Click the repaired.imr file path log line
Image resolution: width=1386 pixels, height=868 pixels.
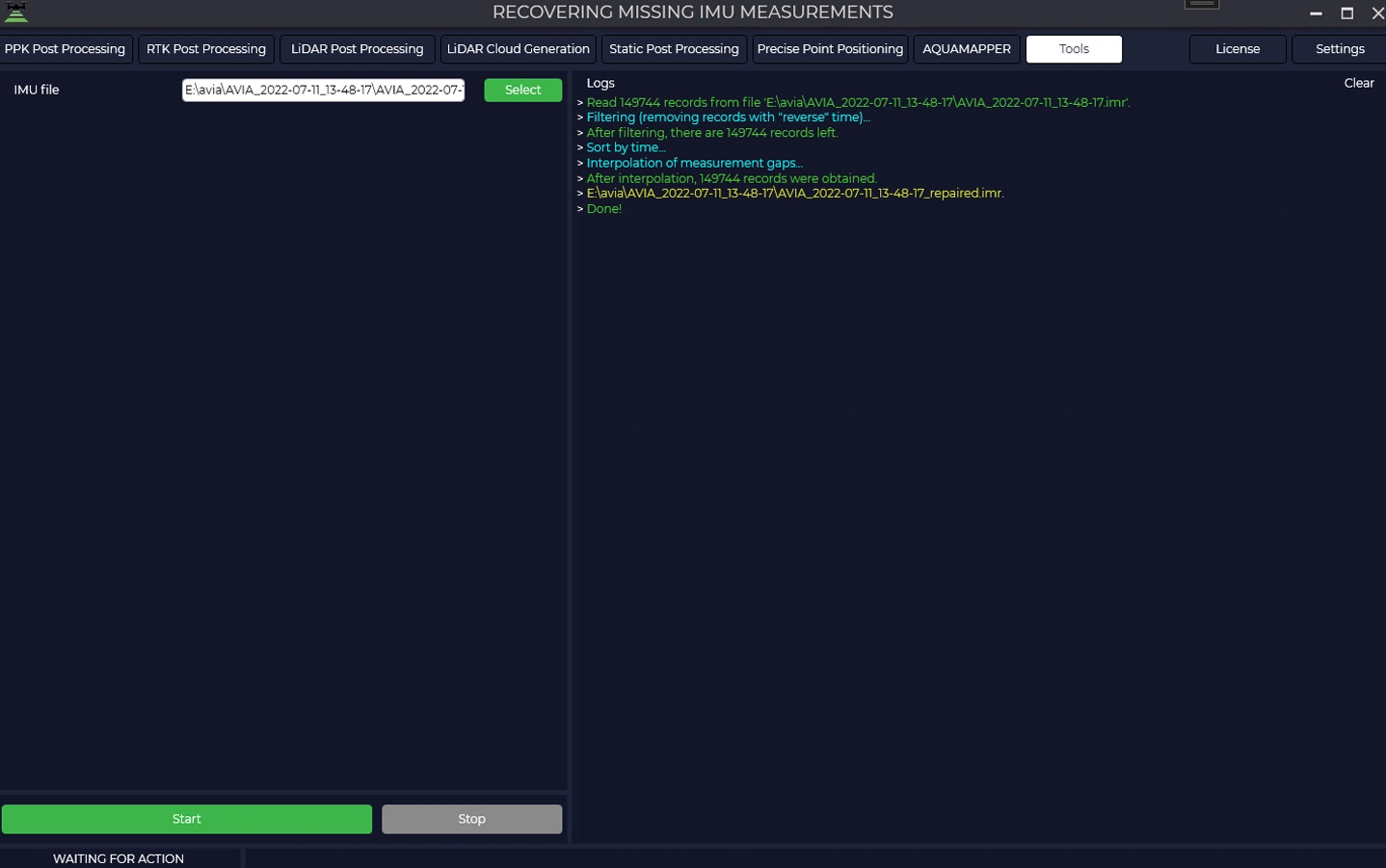coord(794,194)
